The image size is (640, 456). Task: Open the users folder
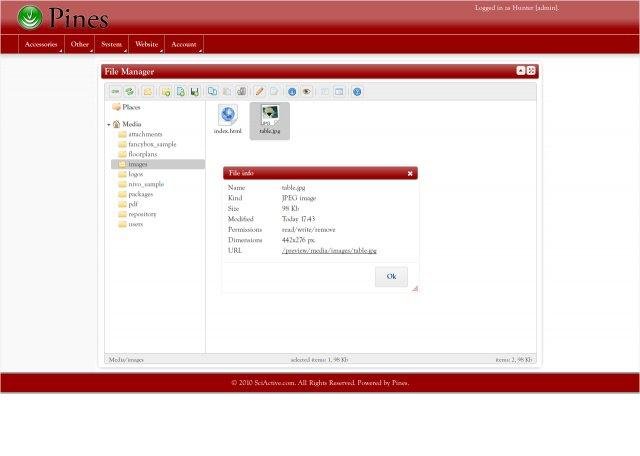pyautogui.click(x=131, y=224)
